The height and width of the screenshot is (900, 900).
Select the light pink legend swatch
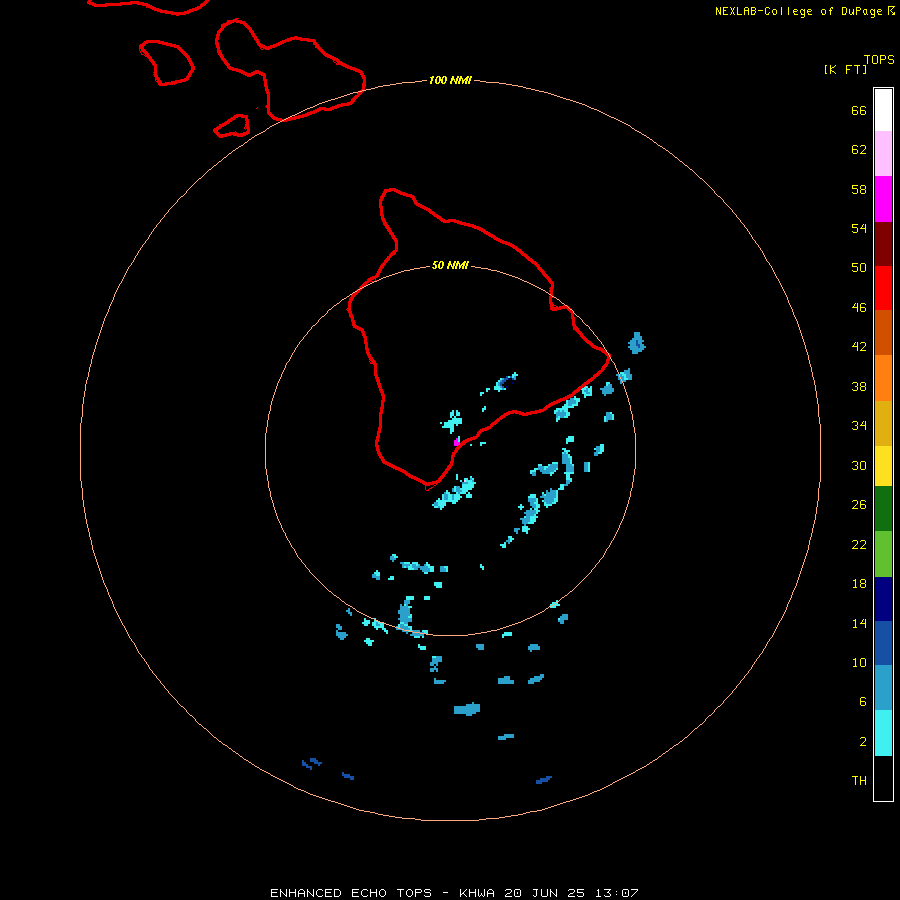(883, 154)
